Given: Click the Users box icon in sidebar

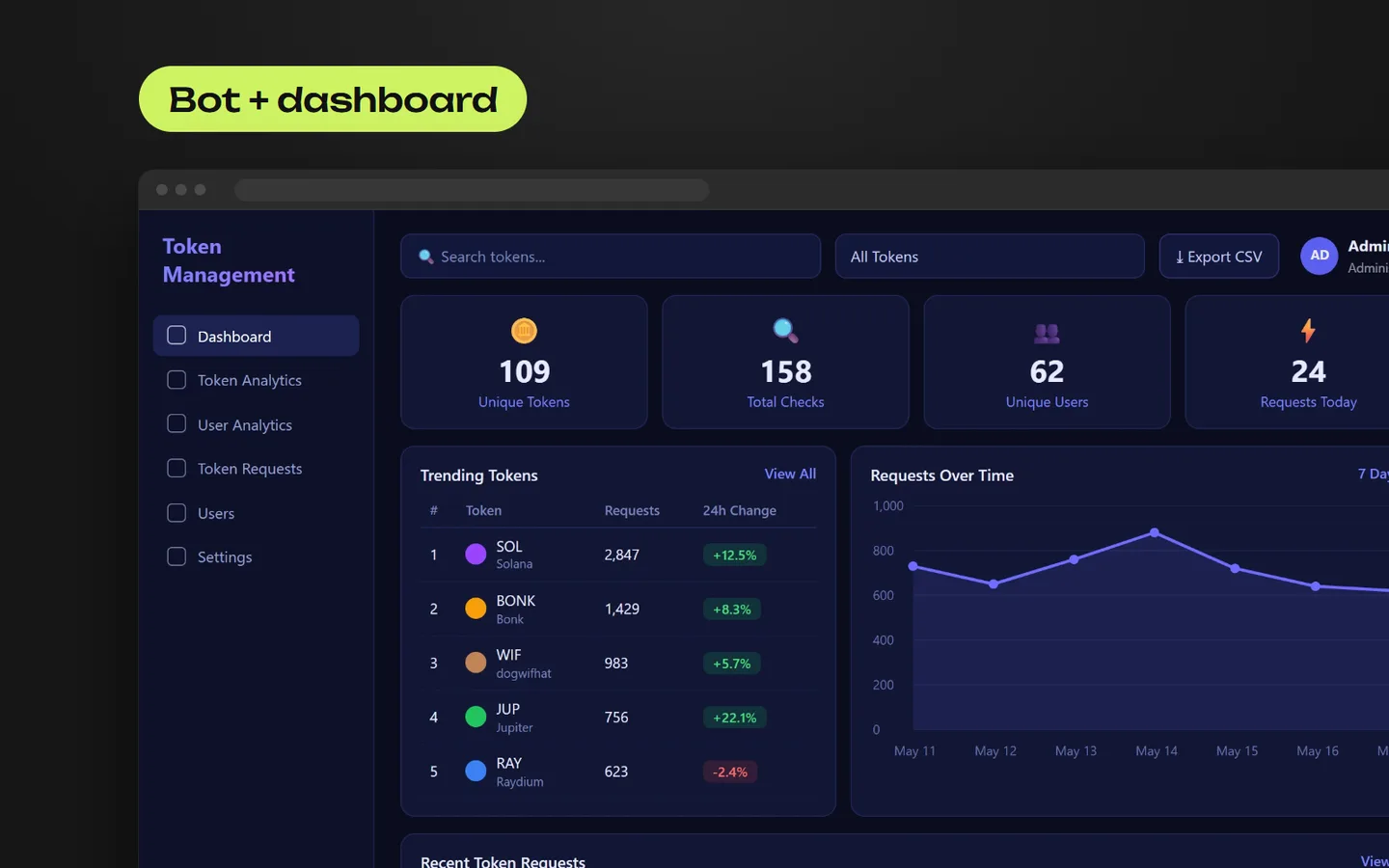Looking at the screenshot, I should 177,513.
